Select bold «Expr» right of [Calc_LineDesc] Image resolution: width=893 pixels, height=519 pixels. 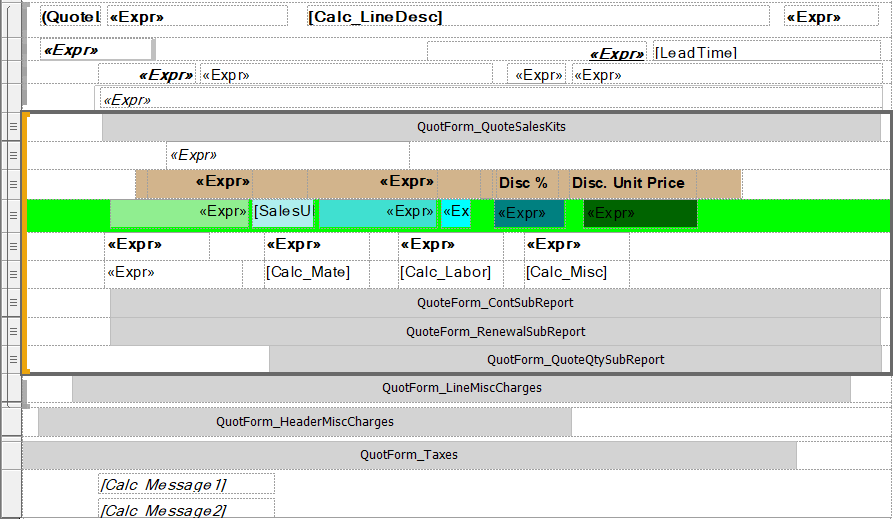pos(831,17)
